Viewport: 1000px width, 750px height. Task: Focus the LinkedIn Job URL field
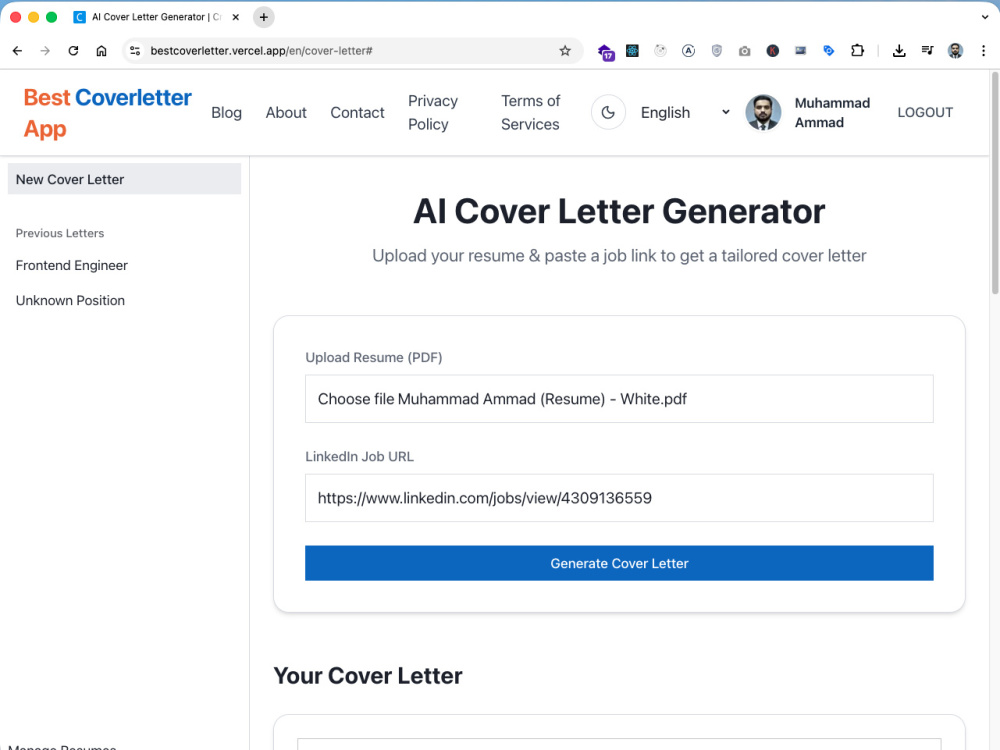pyautogui.click(x=619, y=498)
